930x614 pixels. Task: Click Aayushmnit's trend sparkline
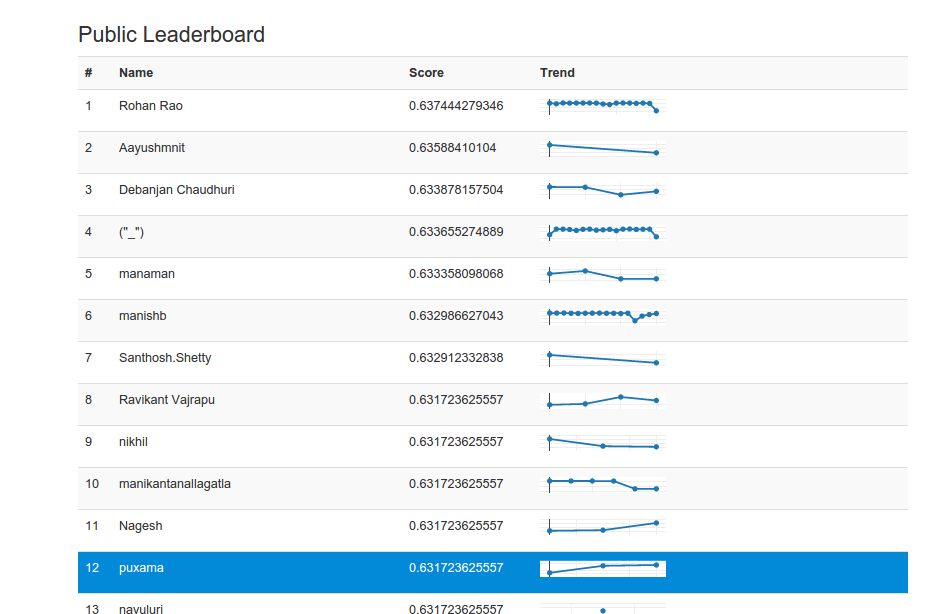(x=603, y=148)
